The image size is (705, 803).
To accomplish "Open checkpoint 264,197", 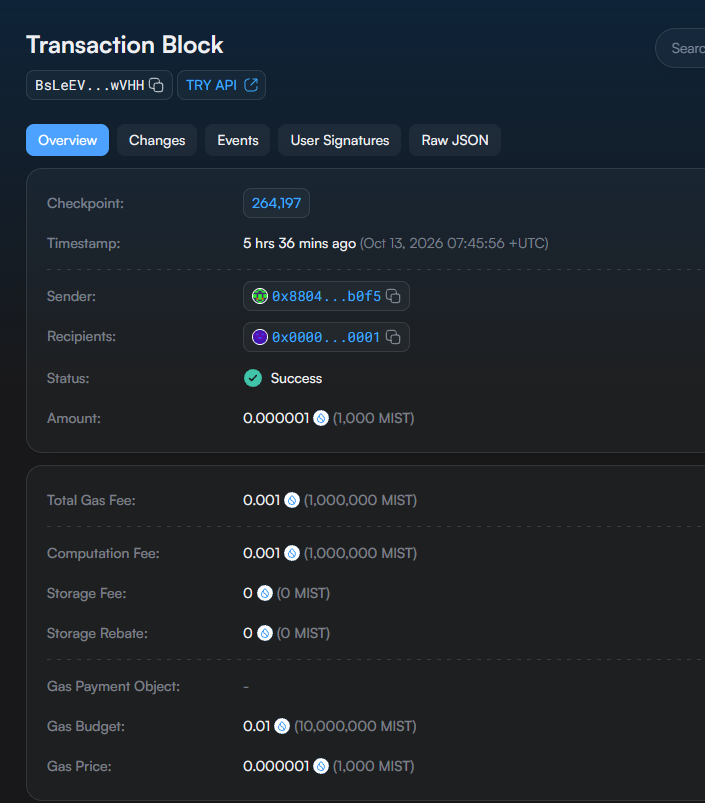I will click(276, 203).
